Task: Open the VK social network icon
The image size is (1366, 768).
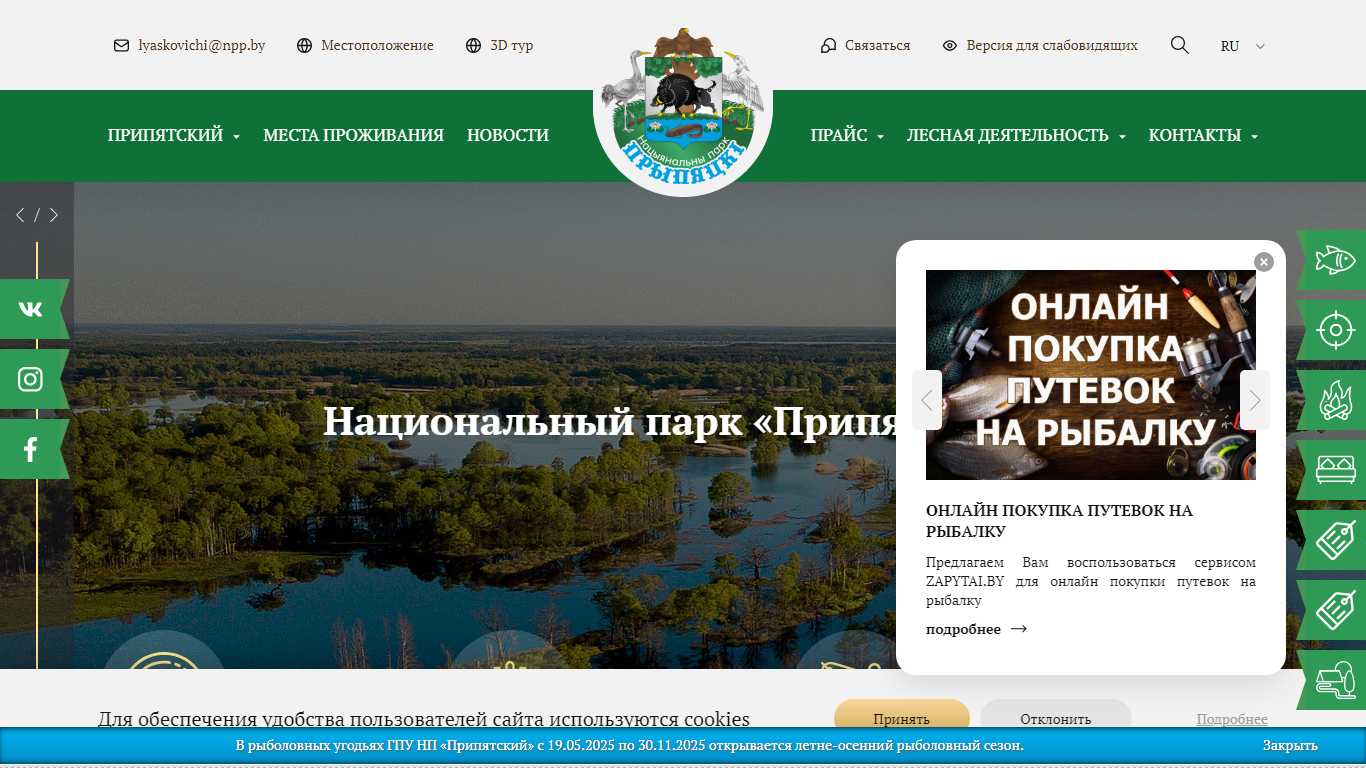Action: point(31,309)
